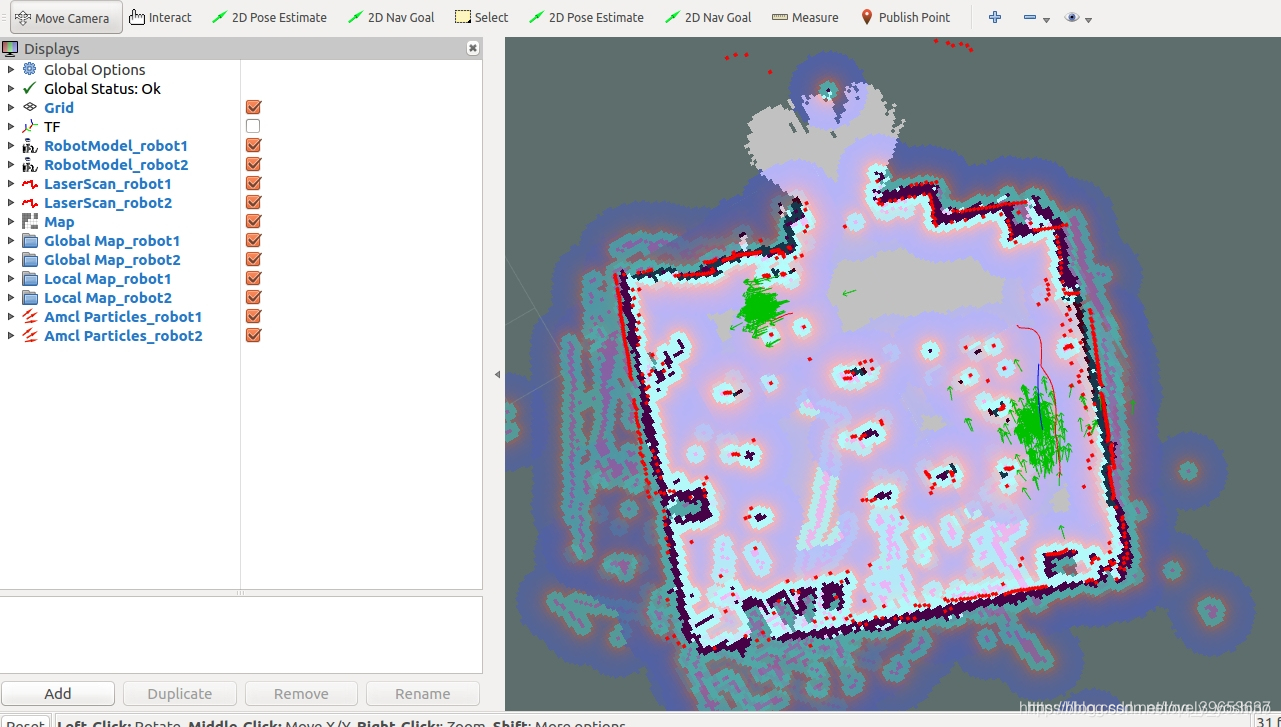The width and height of the screenshot is (1281, 727).
Task: Select the Measure tool
Action: 805,17
